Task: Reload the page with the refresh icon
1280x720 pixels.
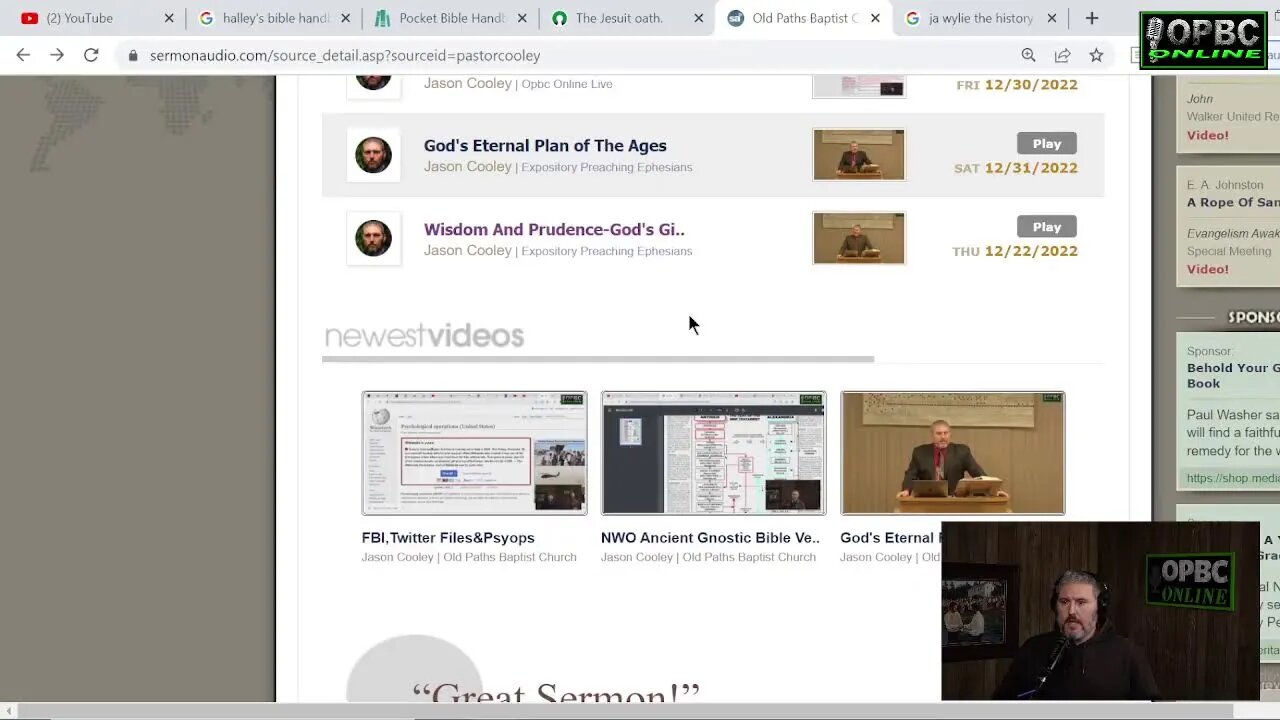Action: coord(91,55)
